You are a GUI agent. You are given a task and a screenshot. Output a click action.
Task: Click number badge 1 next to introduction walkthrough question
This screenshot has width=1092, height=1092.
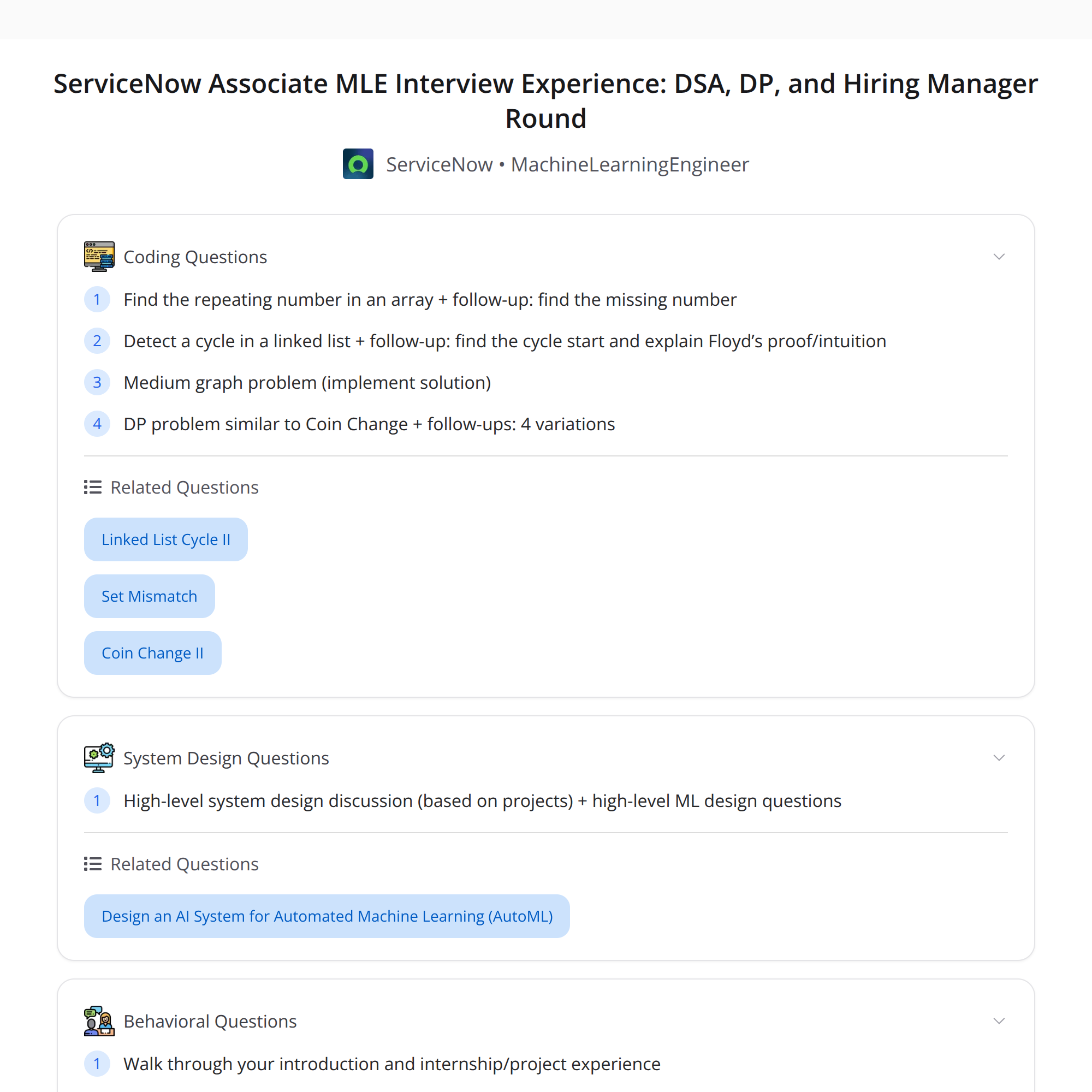(97, 1064)
